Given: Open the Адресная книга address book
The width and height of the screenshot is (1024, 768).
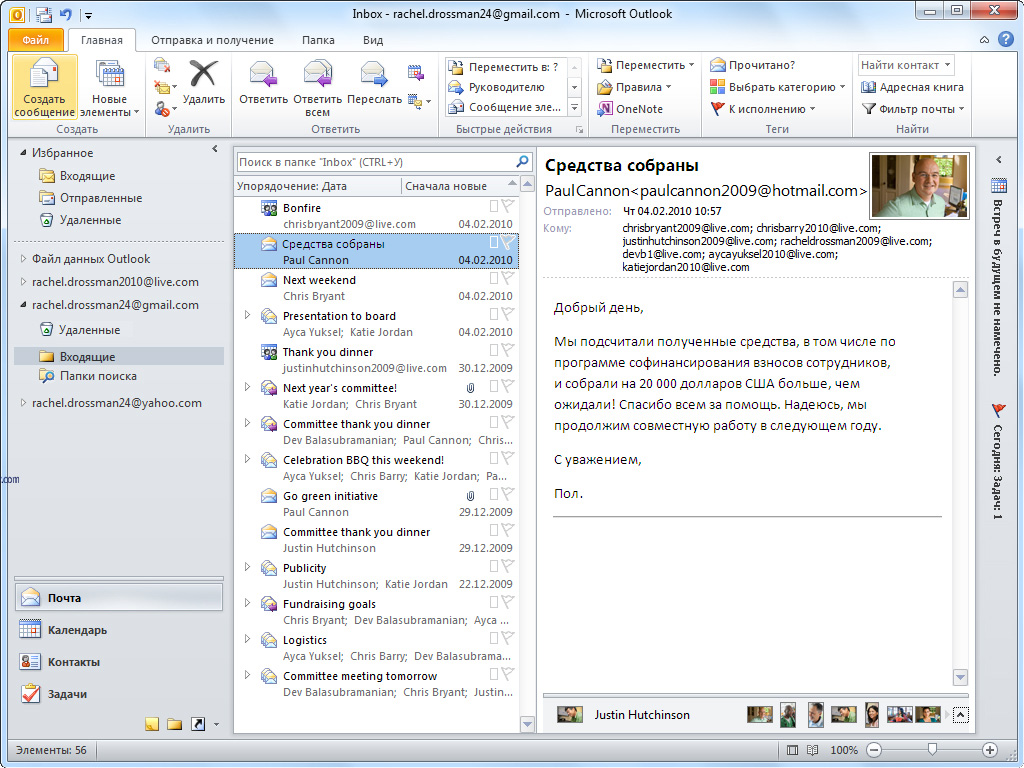Looking at the screenshot, I should 911,87.
